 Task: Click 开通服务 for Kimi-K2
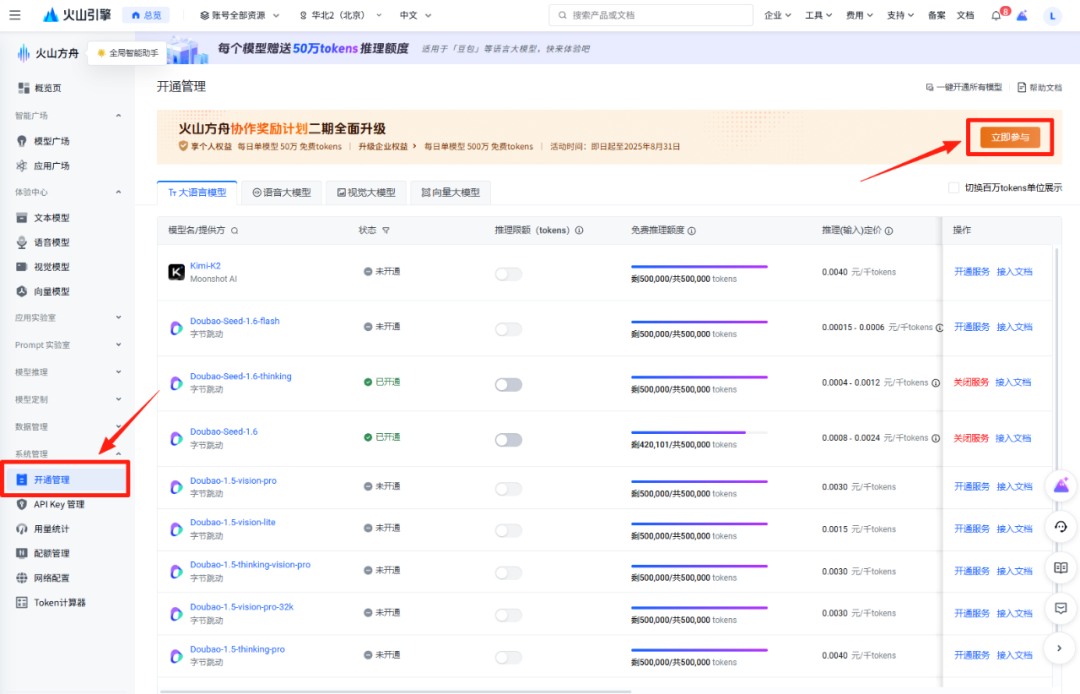click(971, 272)
